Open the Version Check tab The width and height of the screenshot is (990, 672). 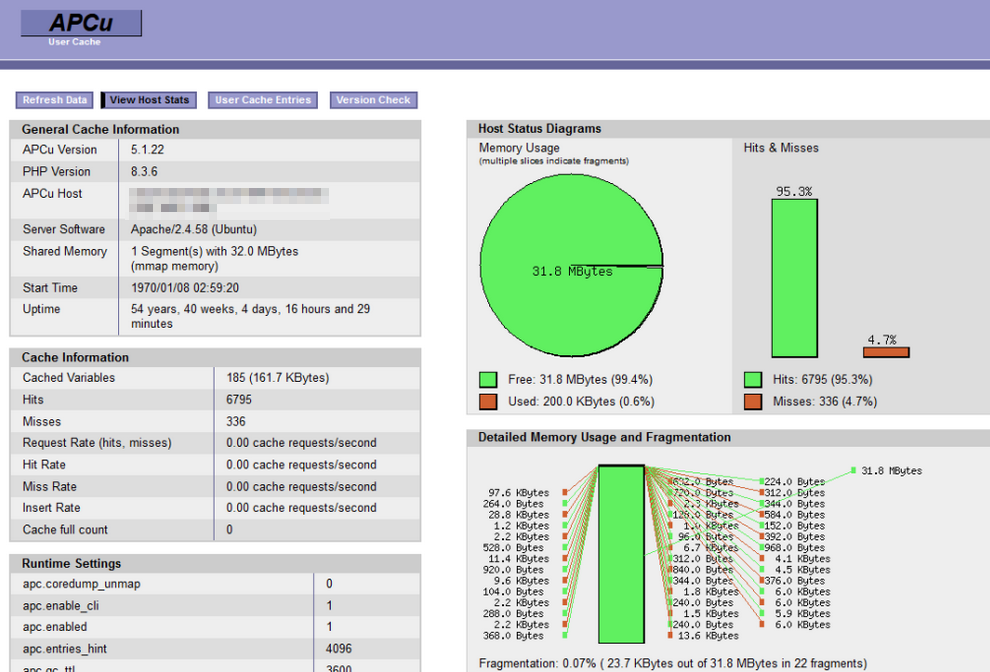373,100
